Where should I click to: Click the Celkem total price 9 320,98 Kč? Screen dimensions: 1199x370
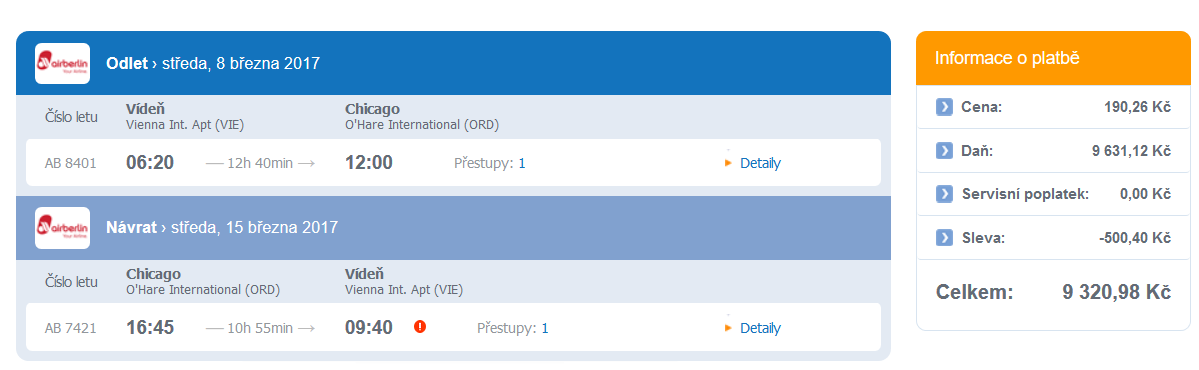click(x=1116, y=292)
